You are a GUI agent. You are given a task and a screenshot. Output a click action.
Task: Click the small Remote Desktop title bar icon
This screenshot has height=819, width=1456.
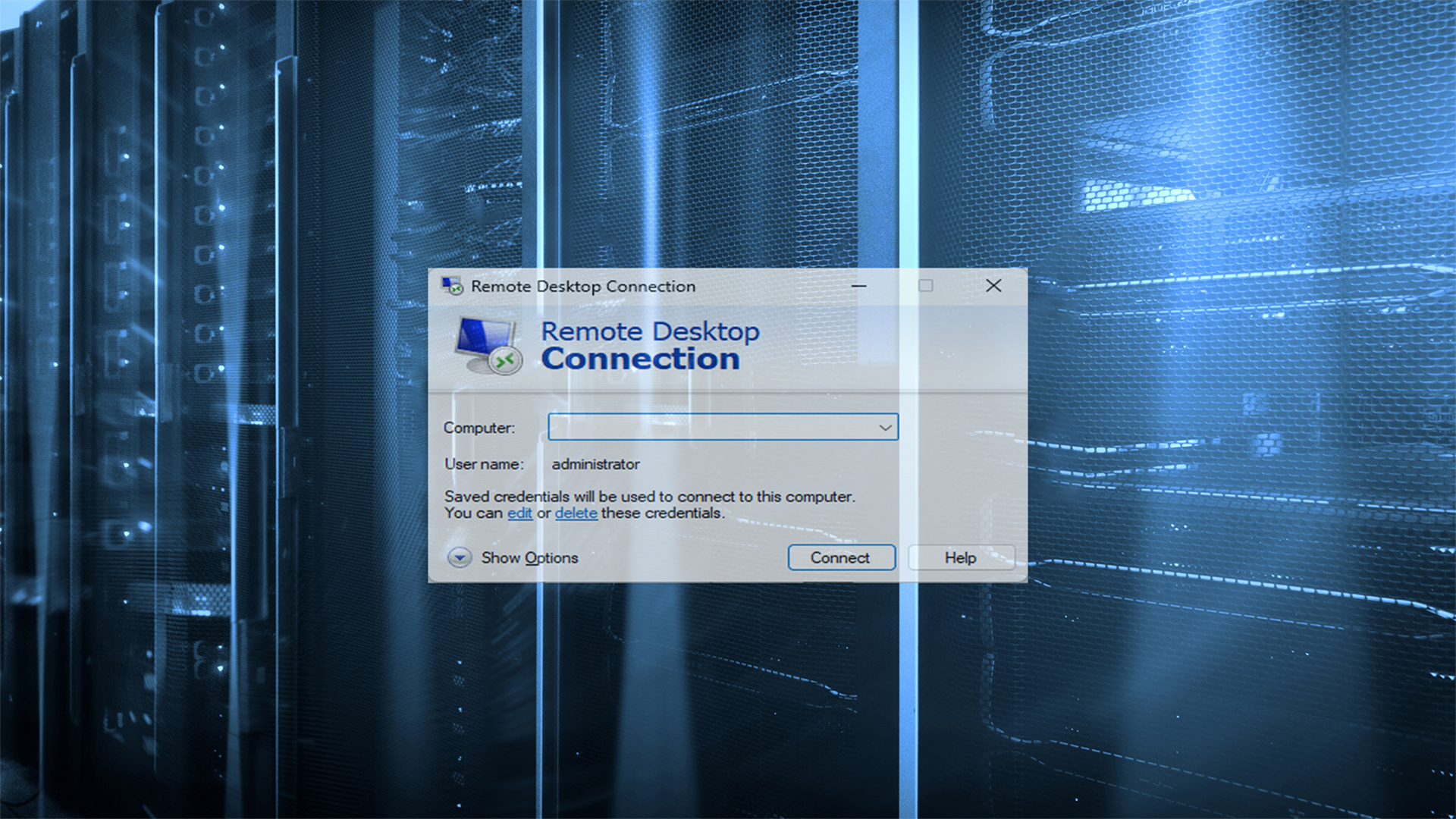click(452, 286)
